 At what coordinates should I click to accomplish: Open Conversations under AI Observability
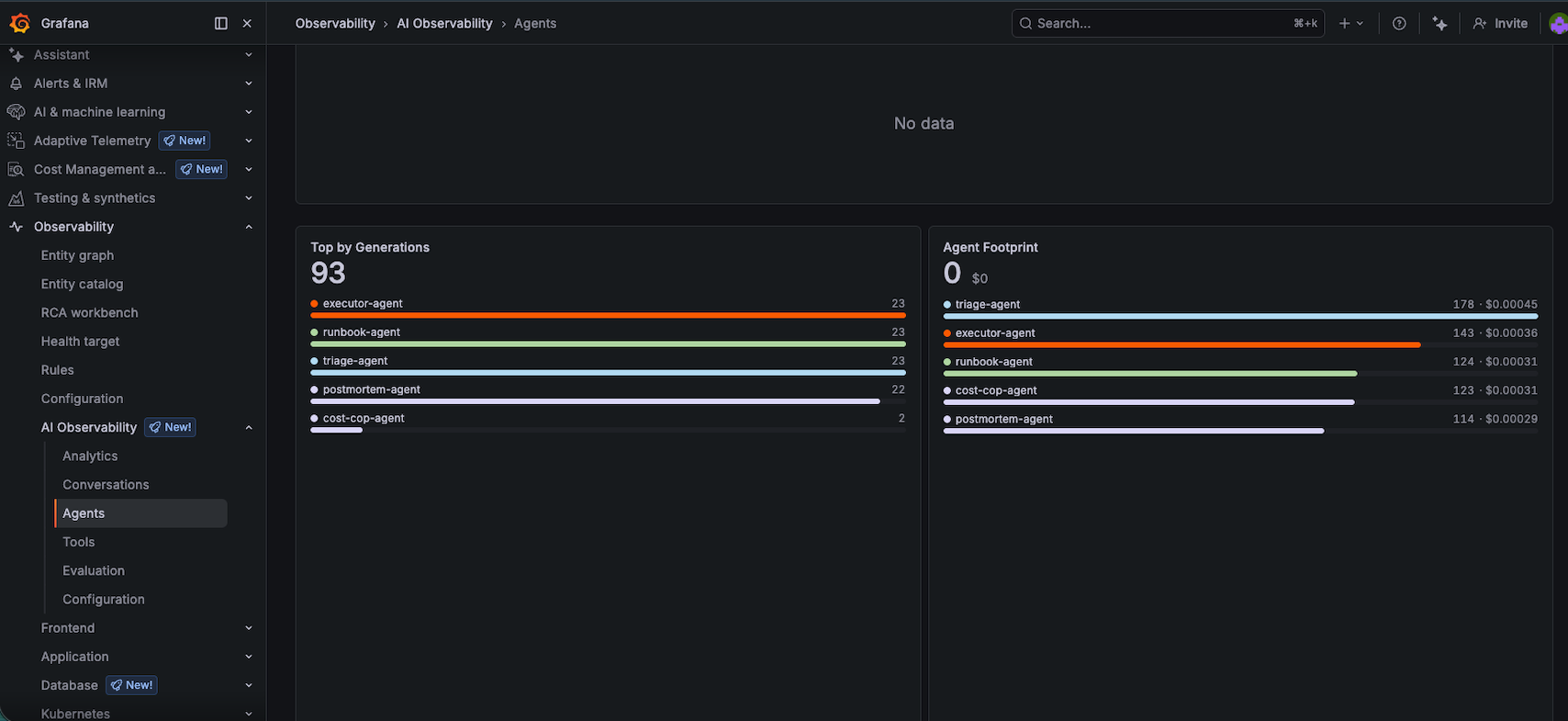point(106,484)
